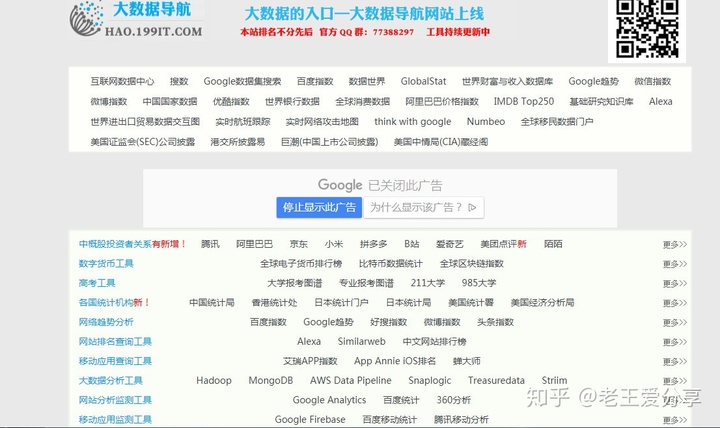The width and height of the screenshot is (720, 428).
Task: Open 实时网络攻击地图 link
Action: coord(322,122)
